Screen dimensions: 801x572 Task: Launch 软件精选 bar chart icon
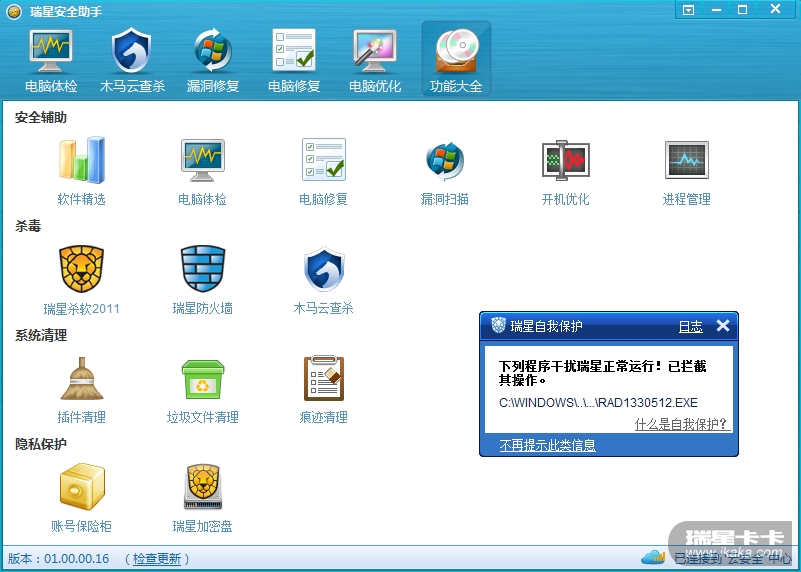(82, 160)
